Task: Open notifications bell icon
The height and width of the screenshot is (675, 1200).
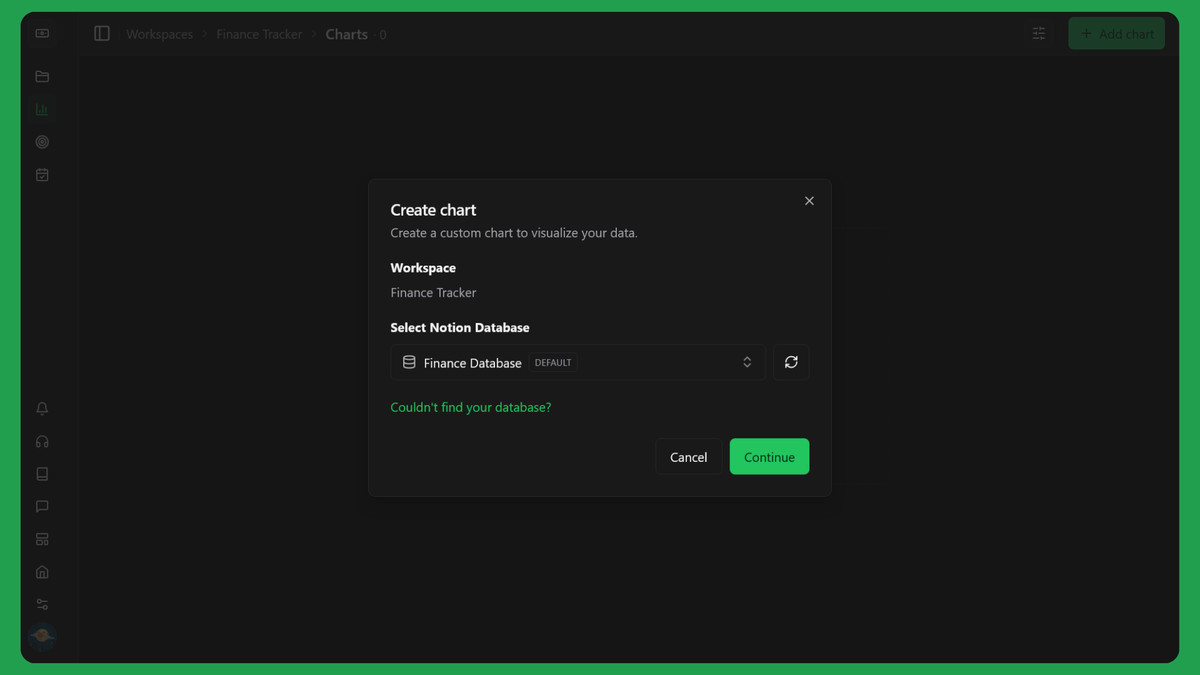Action: tap(42, 409)
